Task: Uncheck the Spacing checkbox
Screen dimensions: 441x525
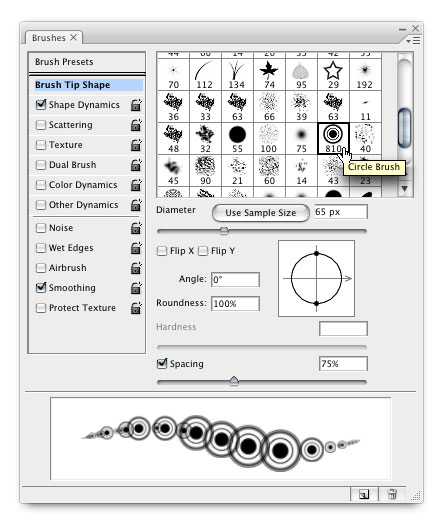Action: click(x=162, y=364)
